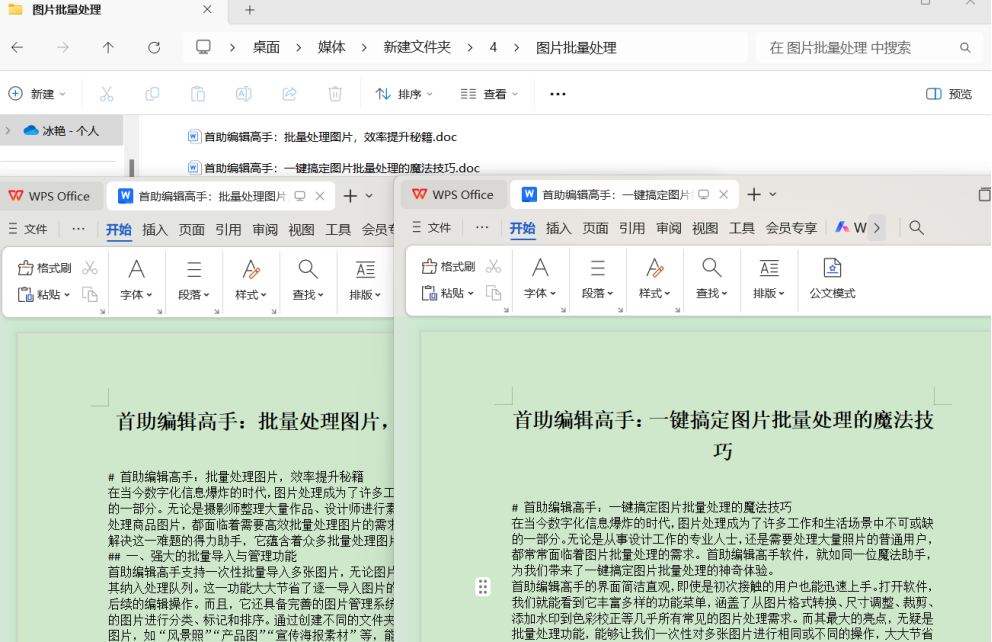Click the up-arrow navigate button in explorer
Image resolution: width=992 pixels, height=642 pixels.
(x=108, y=47)
